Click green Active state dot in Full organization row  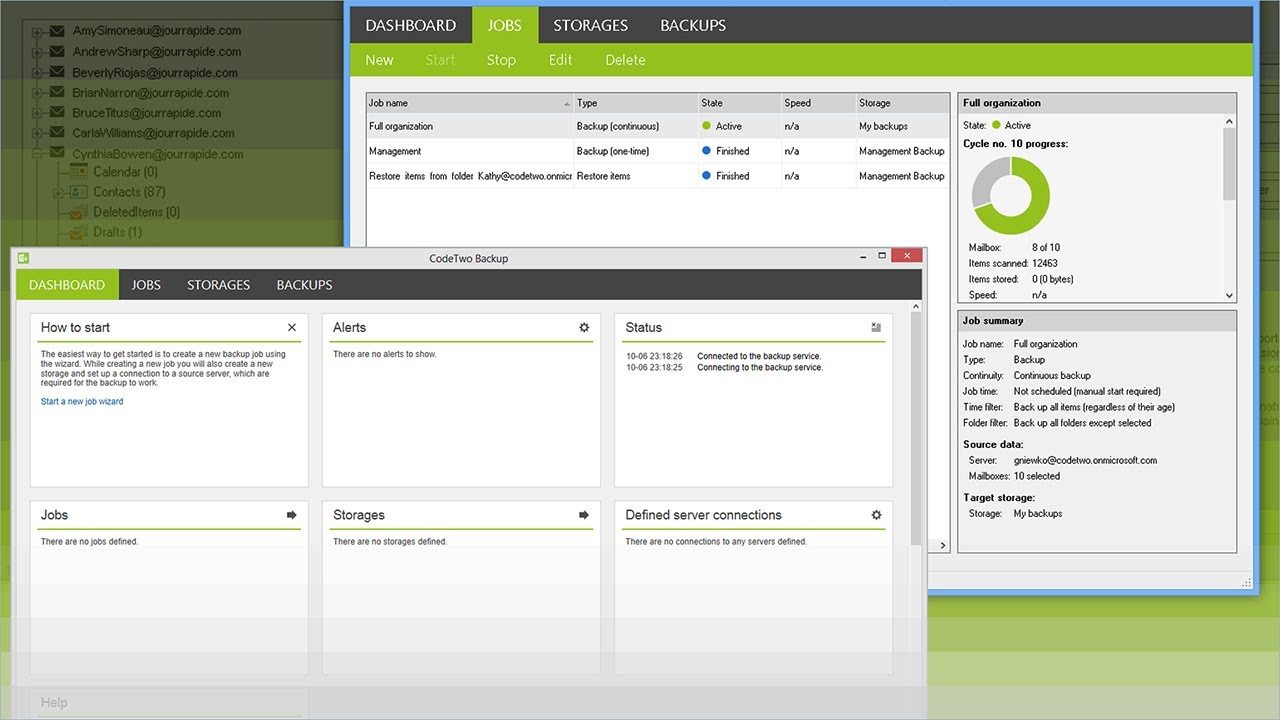706,126
